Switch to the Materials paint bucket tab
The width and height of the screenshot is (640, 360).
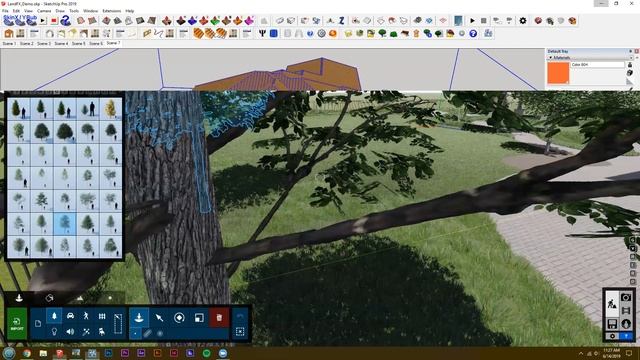[x=49, y=298]
